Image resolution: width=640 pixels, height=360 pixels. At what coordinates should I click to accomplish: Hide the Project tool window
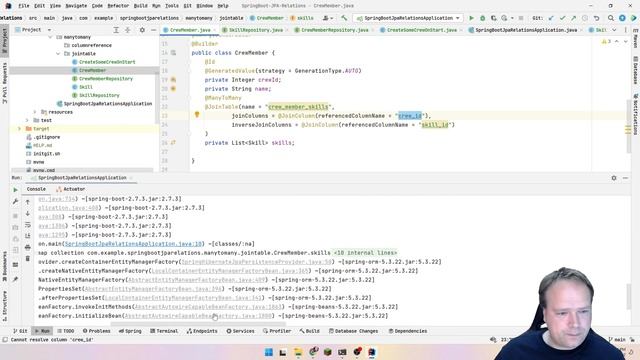tap(153, 30)
